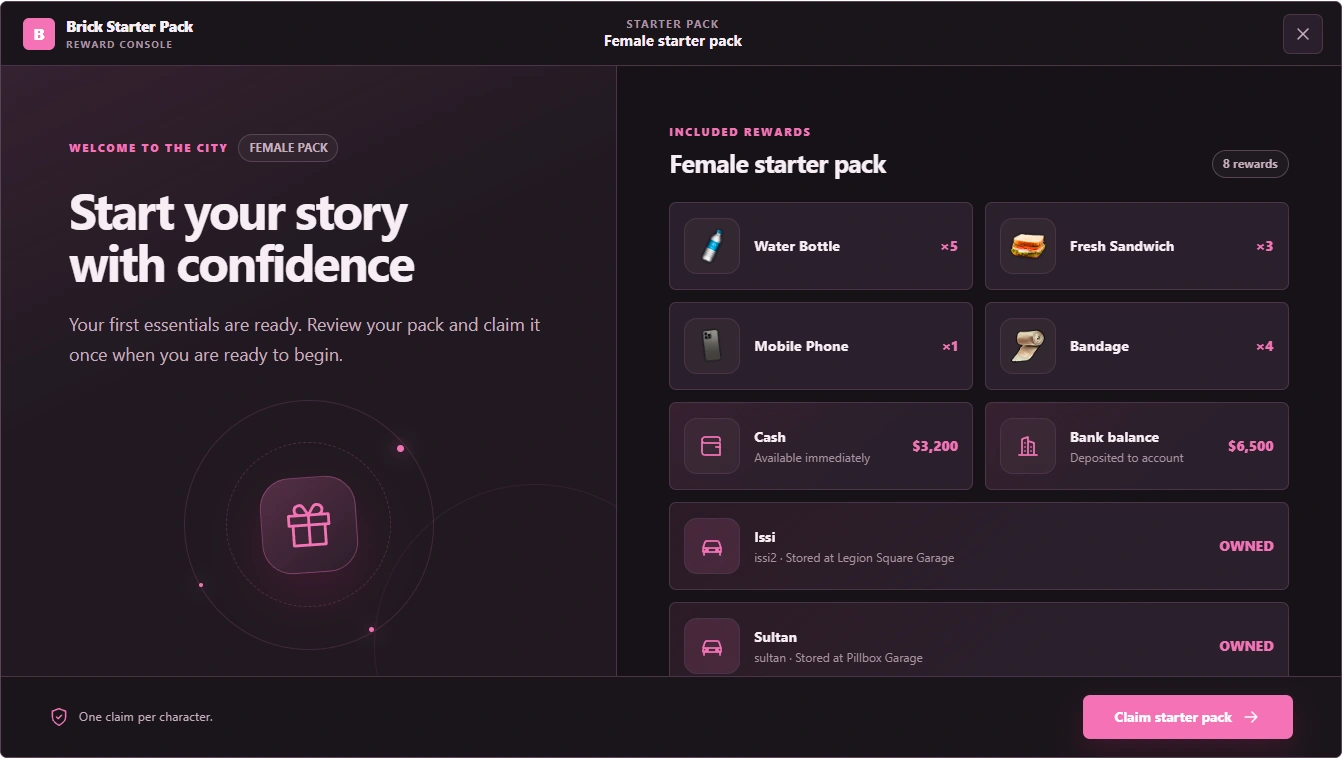Select the Fresh Sandwich reward name

[x=1122, y=246]
